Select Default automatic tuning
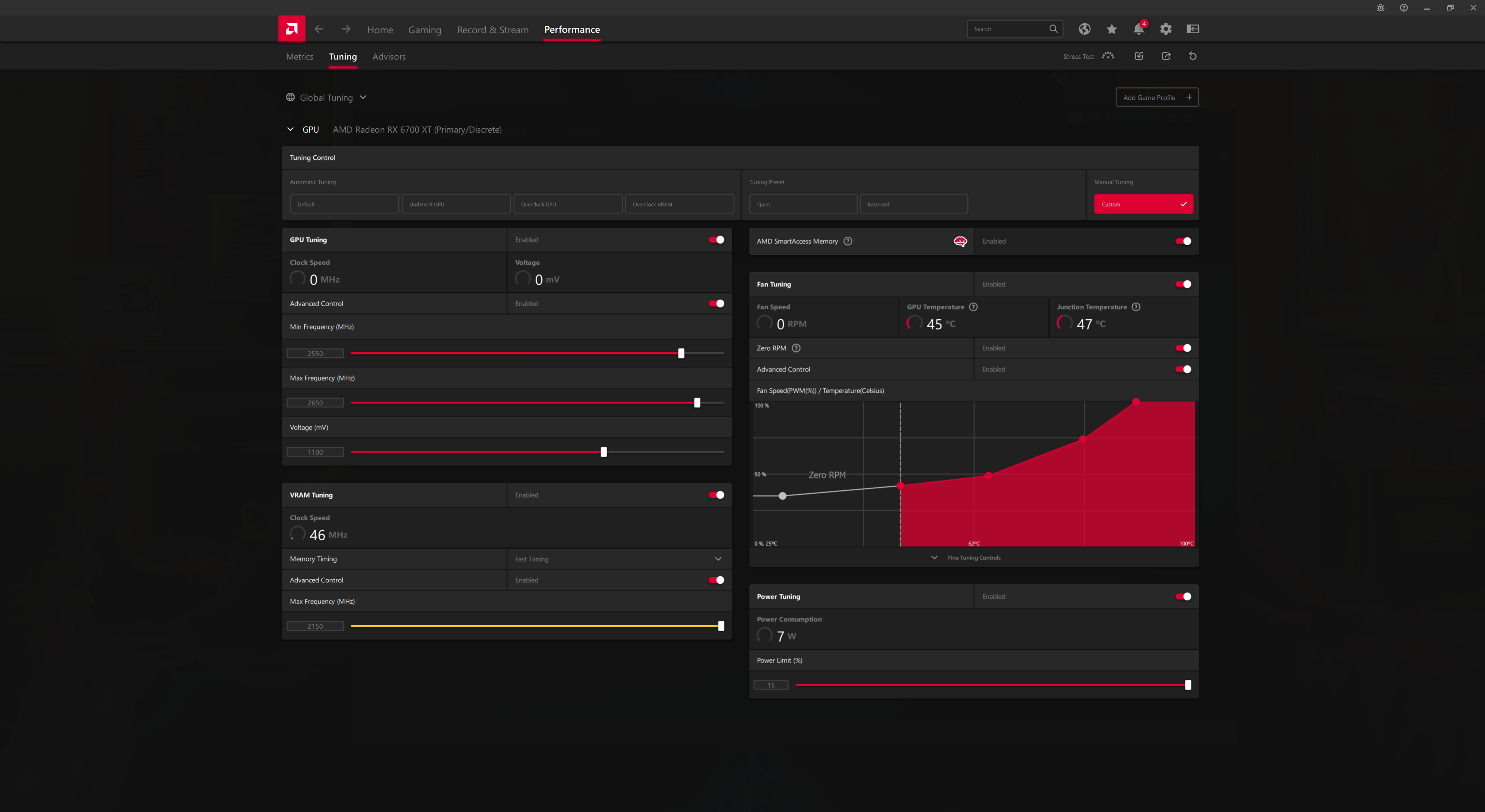The width and height of the screenshot is (1485, 812). (x=344, y=204)
